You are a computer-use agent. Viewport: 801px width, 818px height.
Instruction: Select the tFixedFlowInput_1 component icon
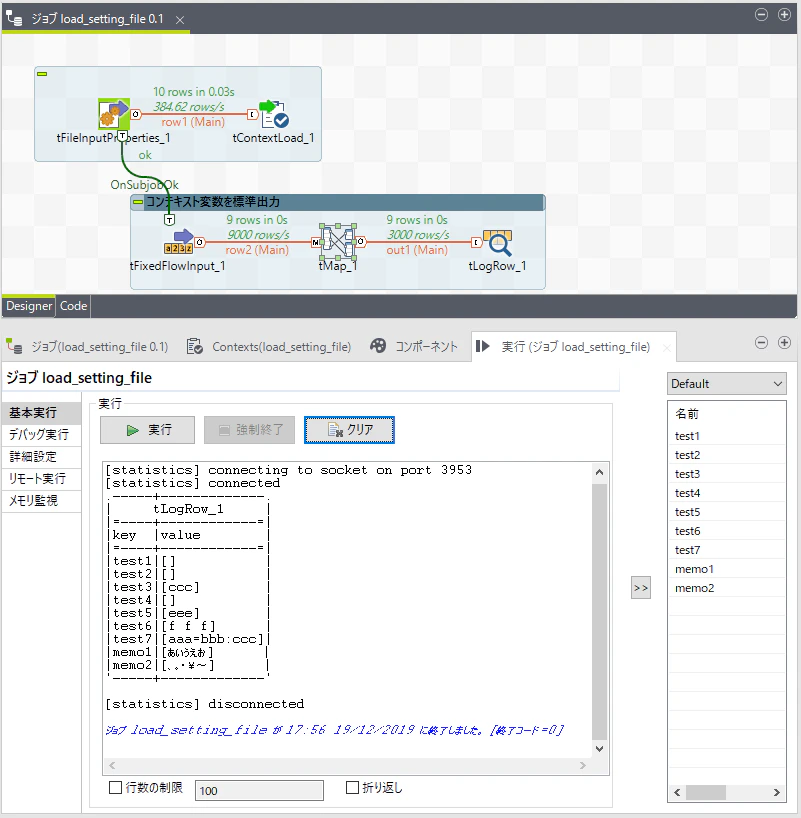(178, 242)
